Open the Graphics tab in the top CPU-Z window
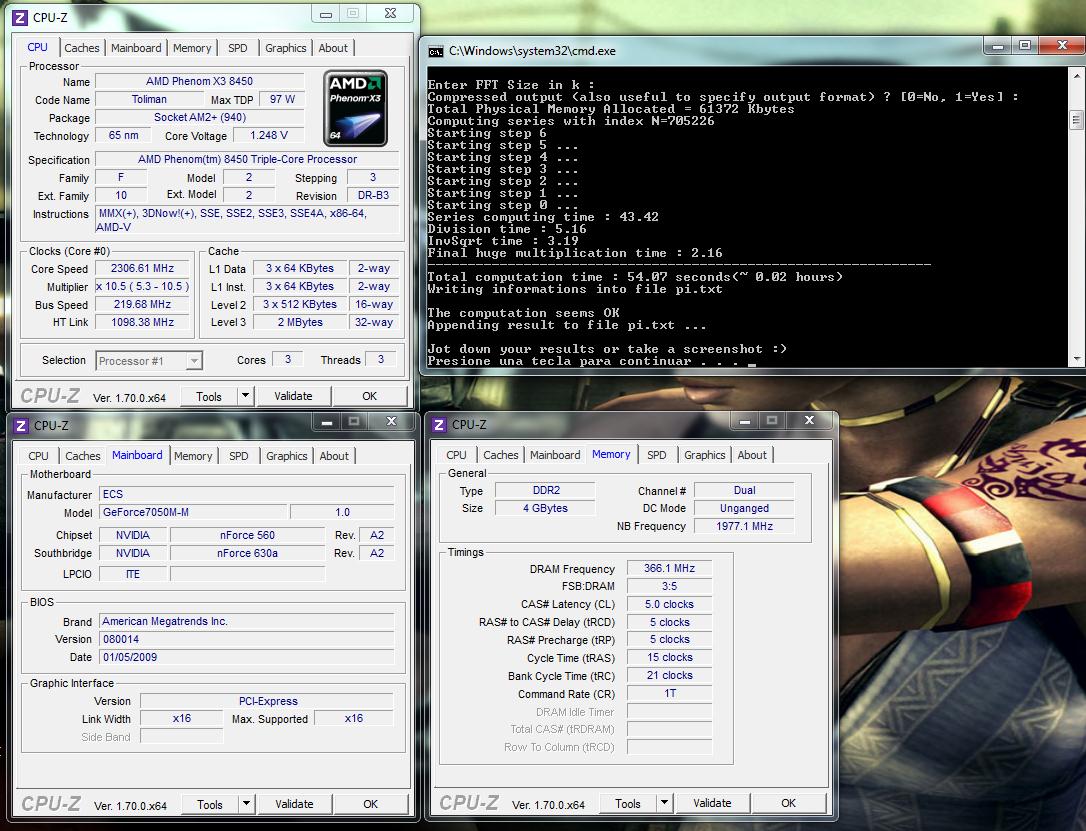This screenshot has height=831, width=1086. pyautogui.click(x=285, y=48)
